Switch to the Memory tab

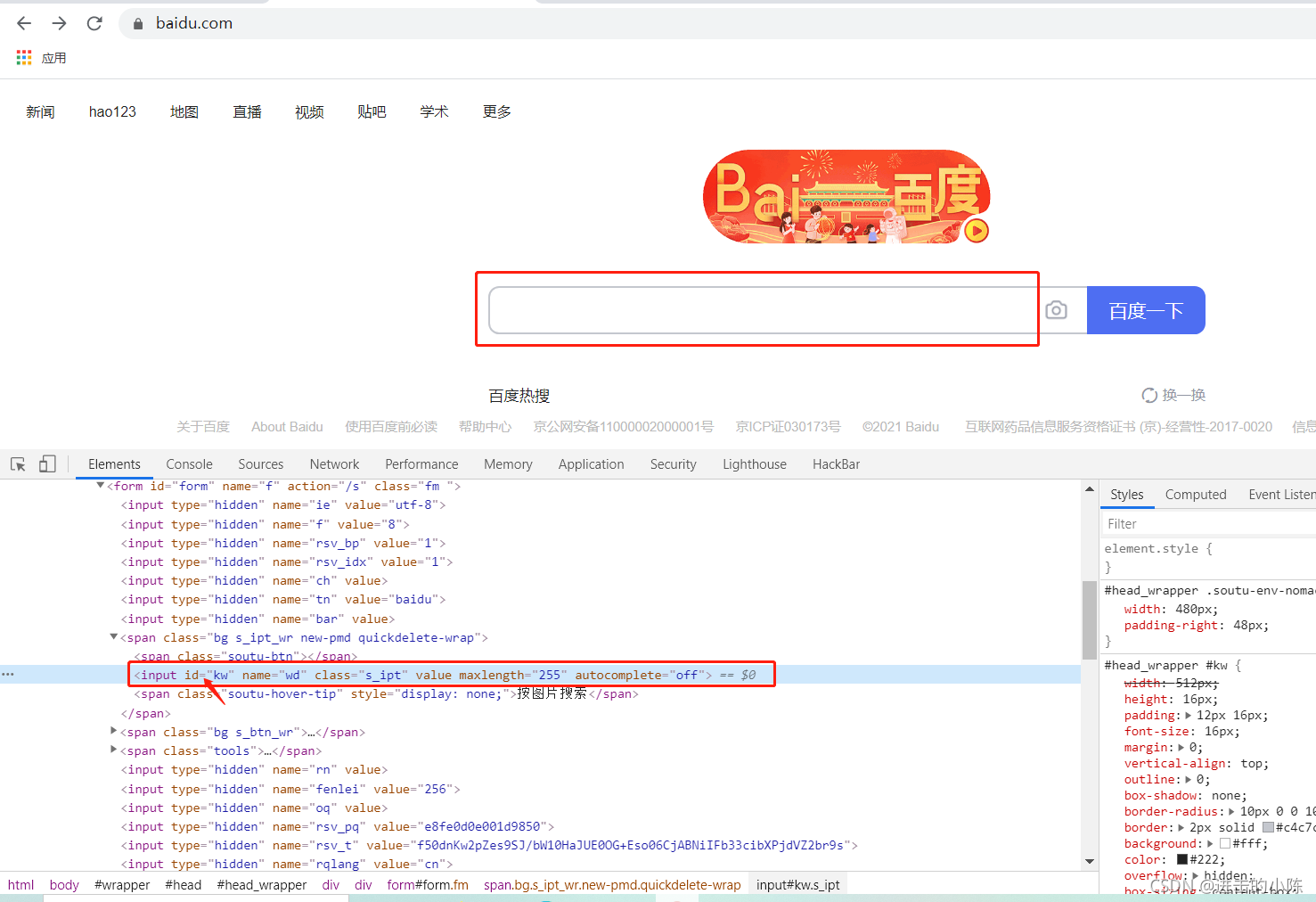[508, 464]
